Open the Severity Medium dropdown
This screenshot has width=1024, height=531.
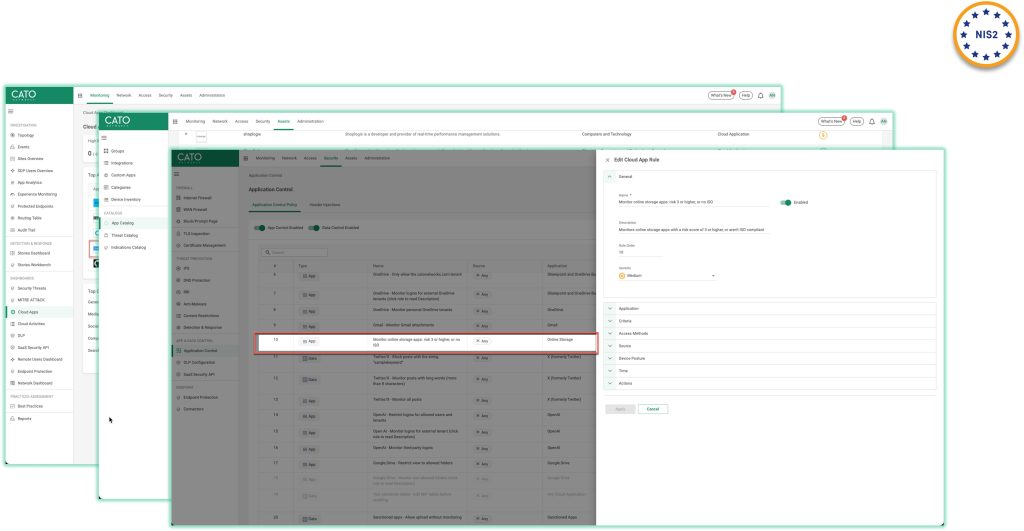[667, 275]
